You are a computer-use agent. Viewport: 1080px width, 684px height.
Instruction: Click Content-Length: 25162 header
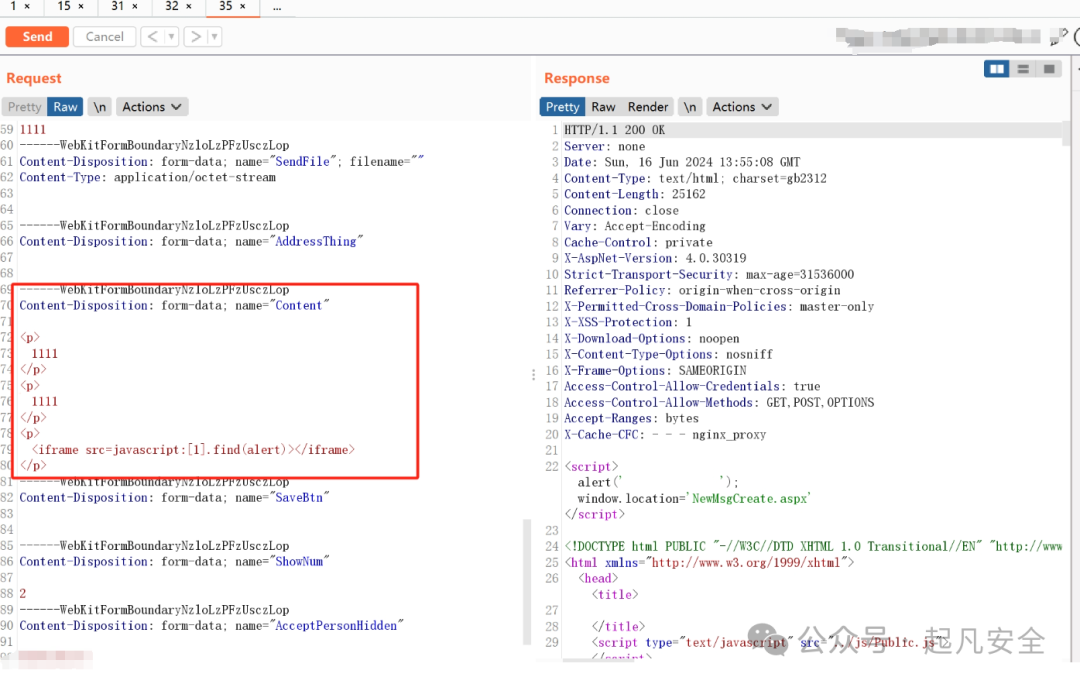[x=634, y=194]
